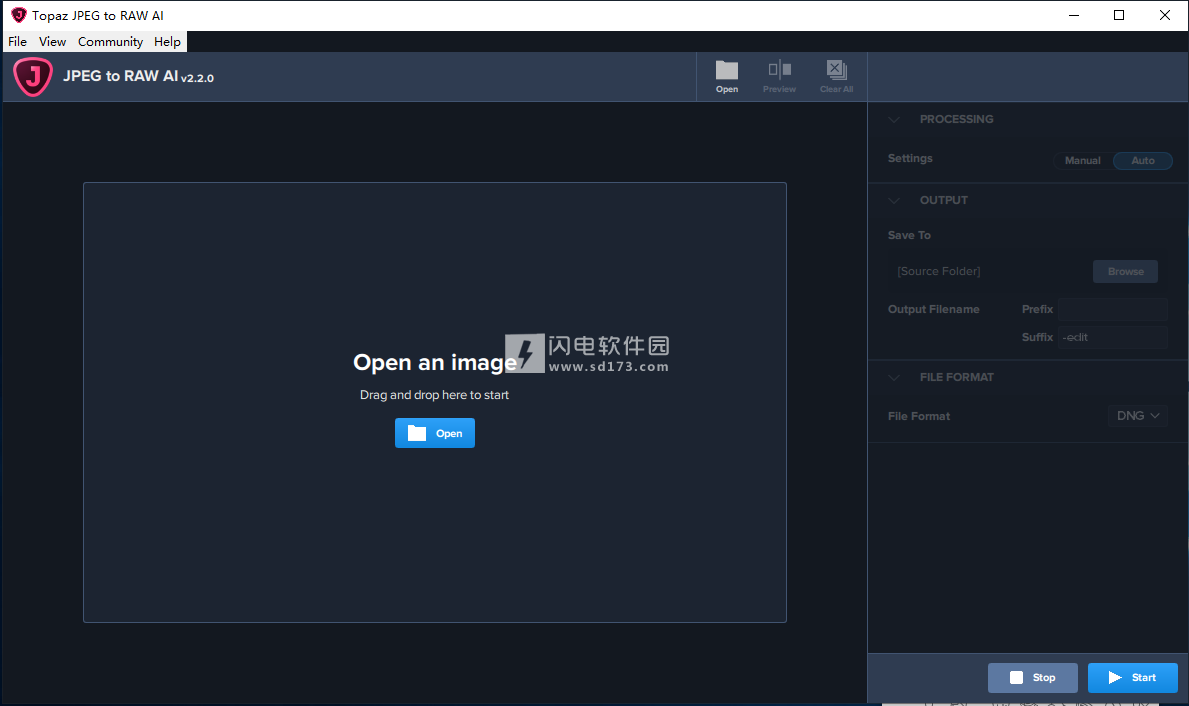This screenshot has height=706, width=1189.
Task: Click the Topaz icon in the title bar
Action: pyautogui.click(x=19, y=15)
